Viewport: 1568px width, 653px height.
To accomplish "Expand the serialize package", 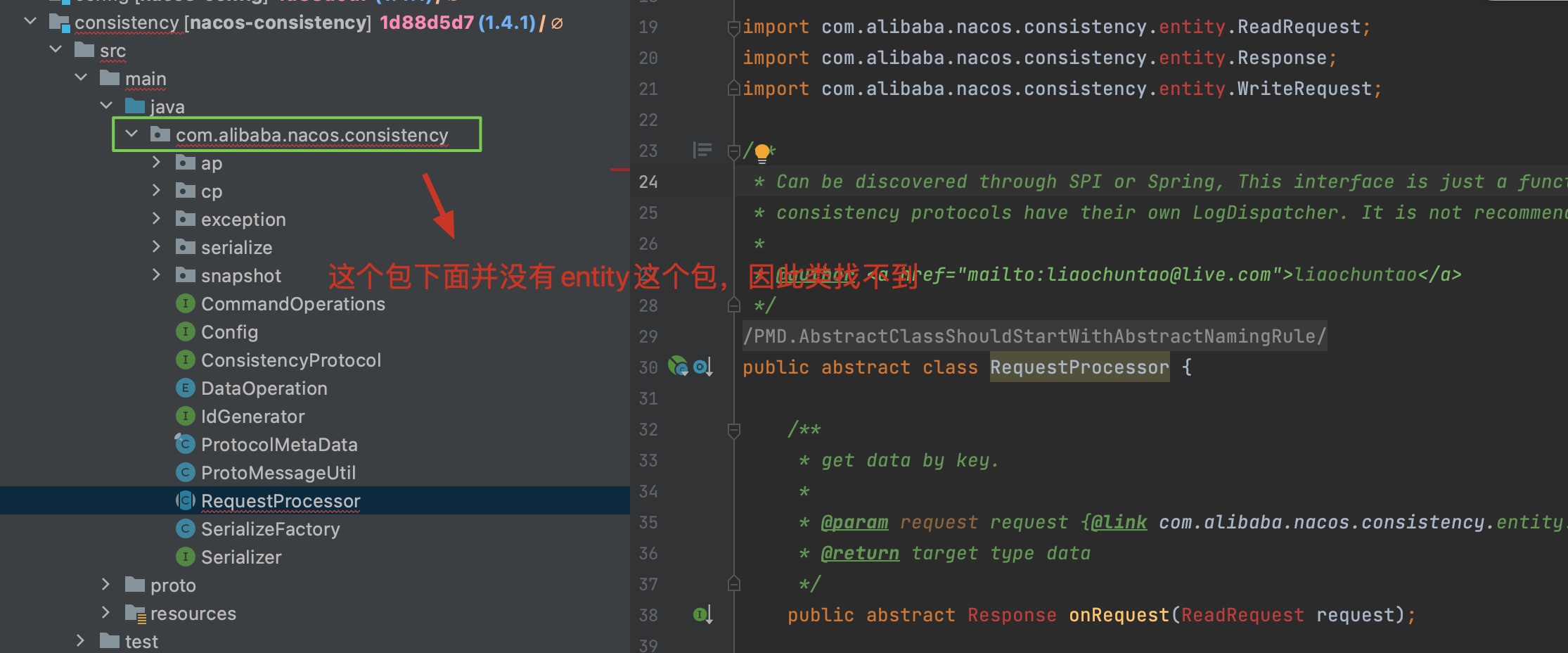I will [157, 246].
